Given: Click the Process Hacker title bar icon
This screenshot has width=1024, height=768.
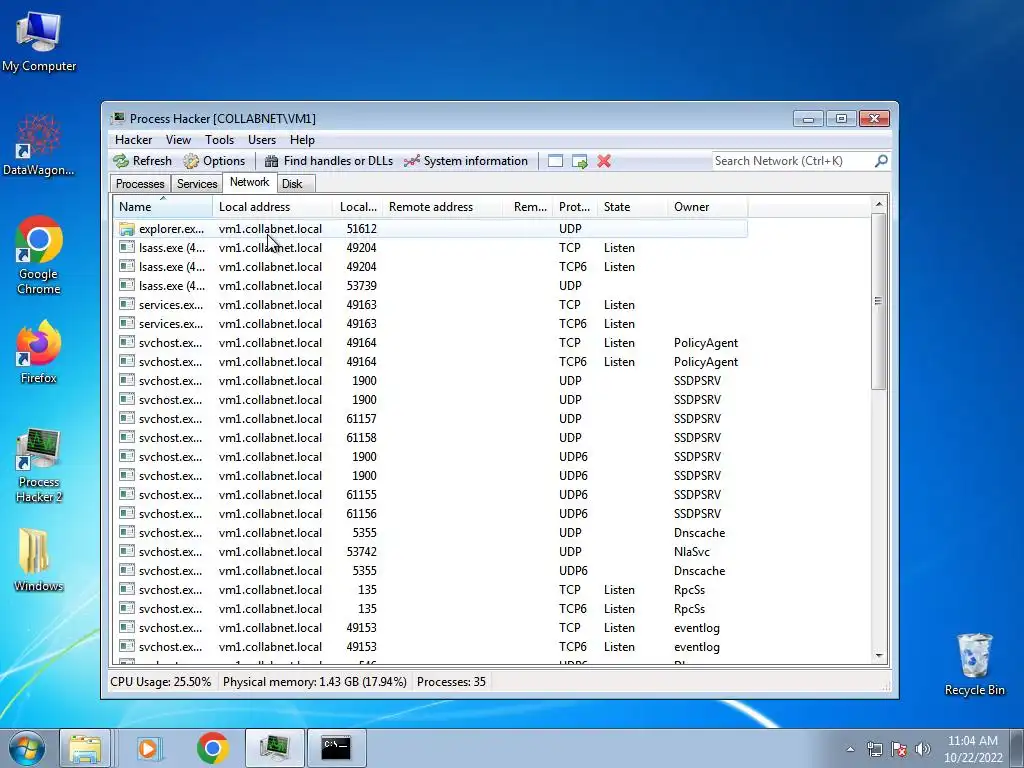Looking at the screenshot, I should point(118,118).
